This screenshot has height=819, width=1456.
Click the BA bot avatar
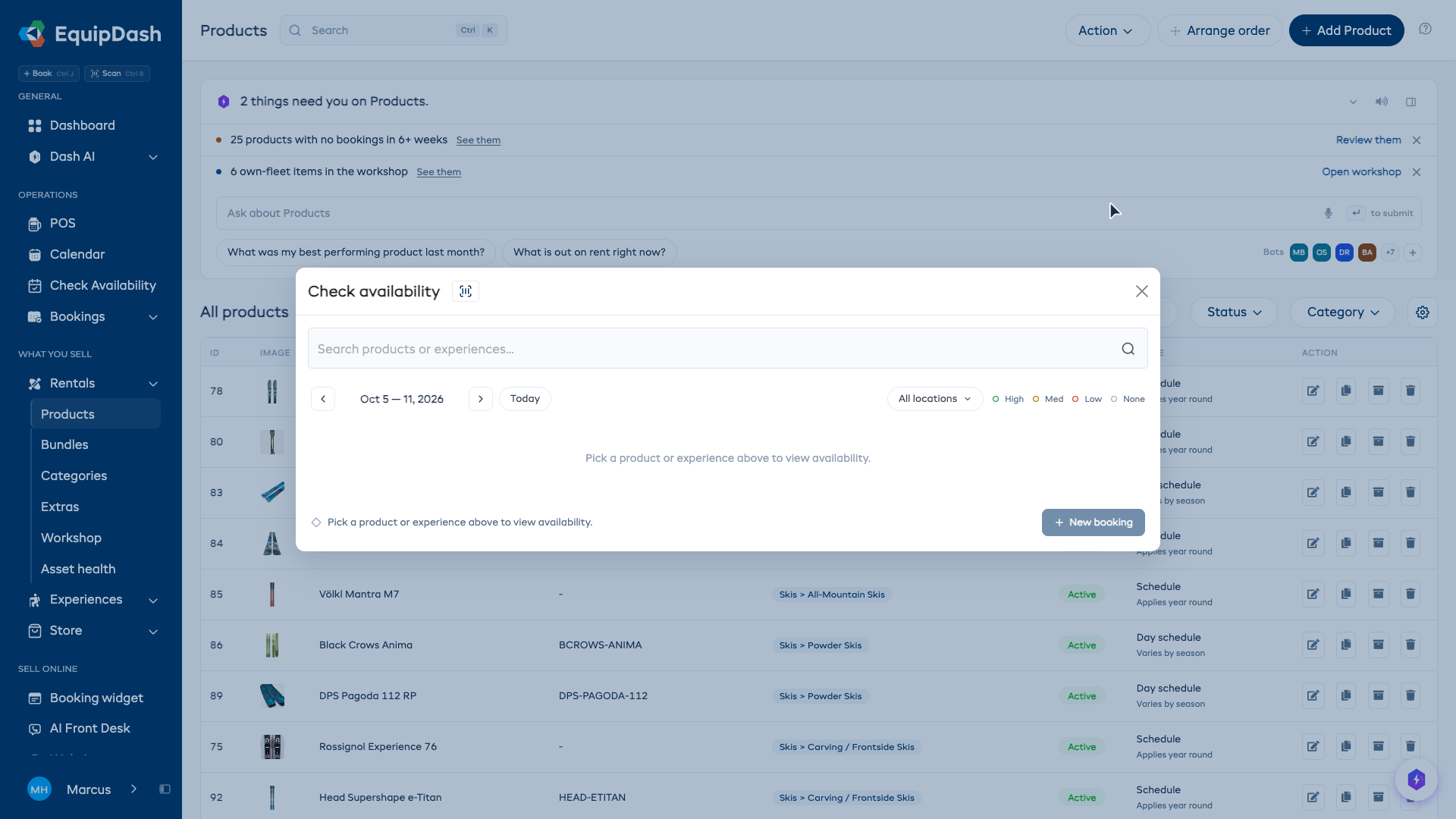pyautogui.click(x=1367, y=253)
